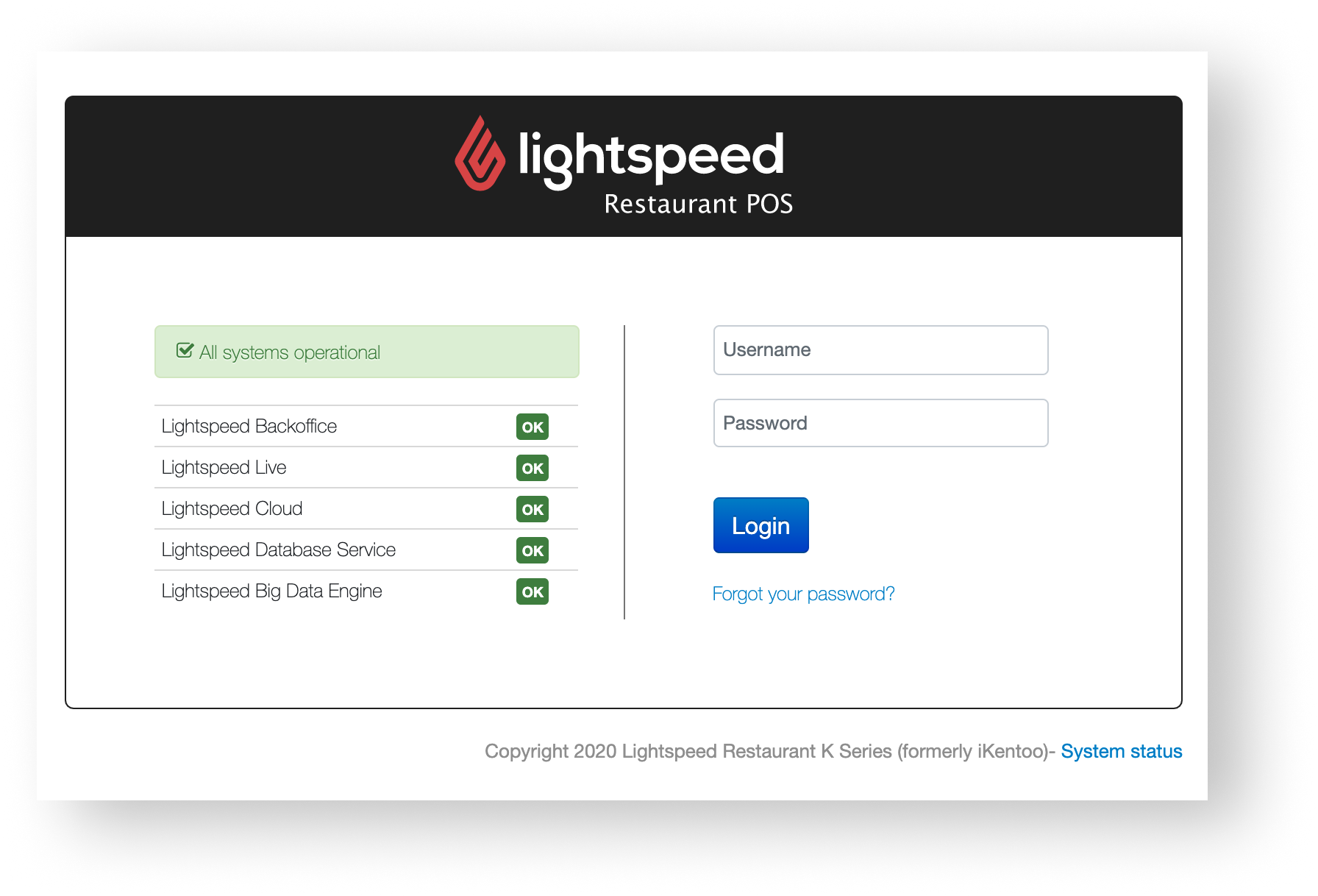Click the Restaurant POS header text
This screenshot has width=1318, height=896.
[x=699, y=204]
